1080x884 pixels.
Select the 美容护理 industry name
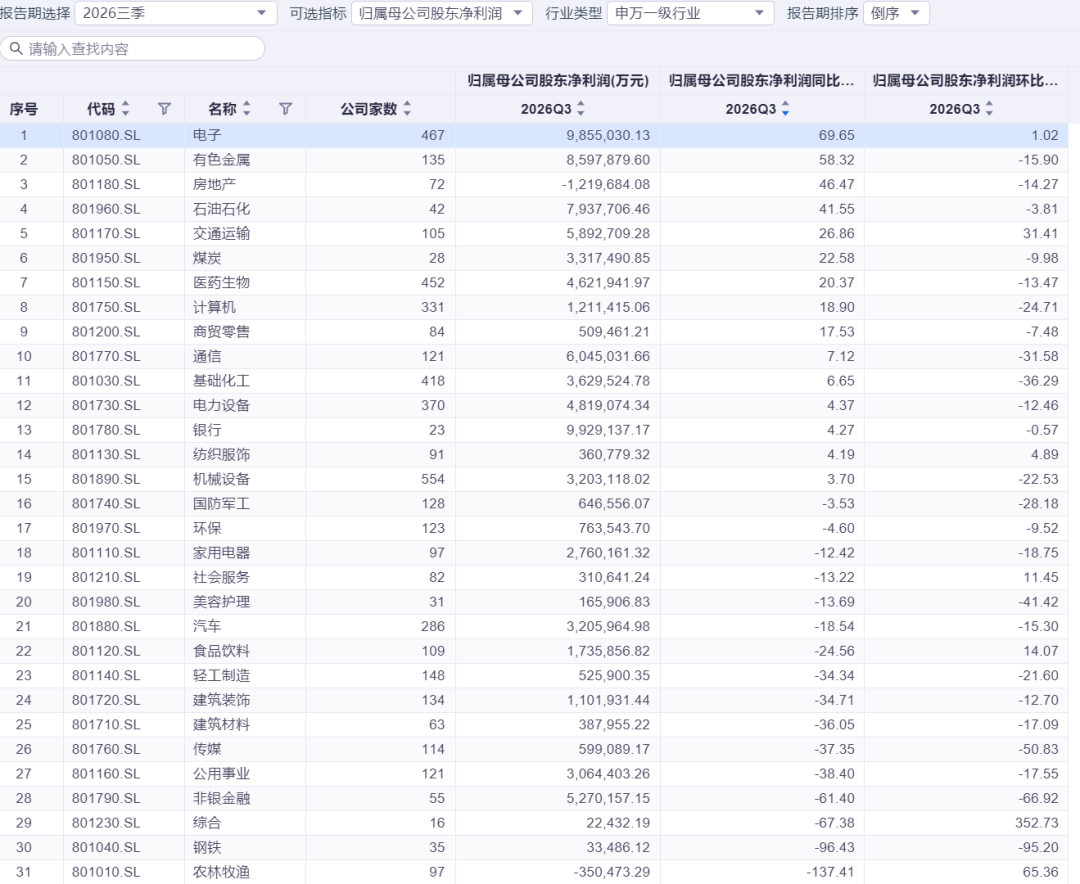coord(222,602)
